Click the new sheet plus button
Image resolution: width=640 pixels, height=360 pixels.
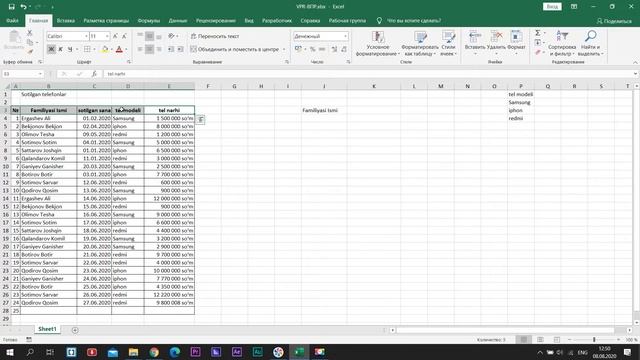point(75,330)
